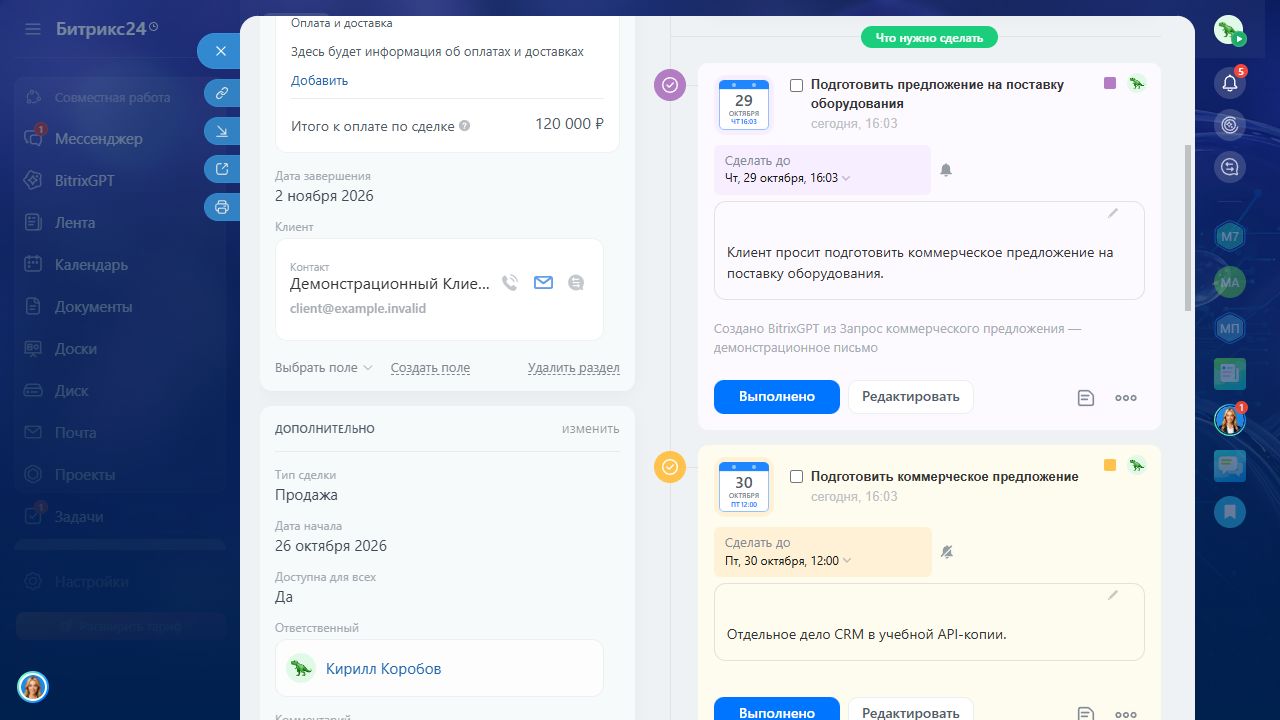Open Диск in the left menu

point(72,391)
